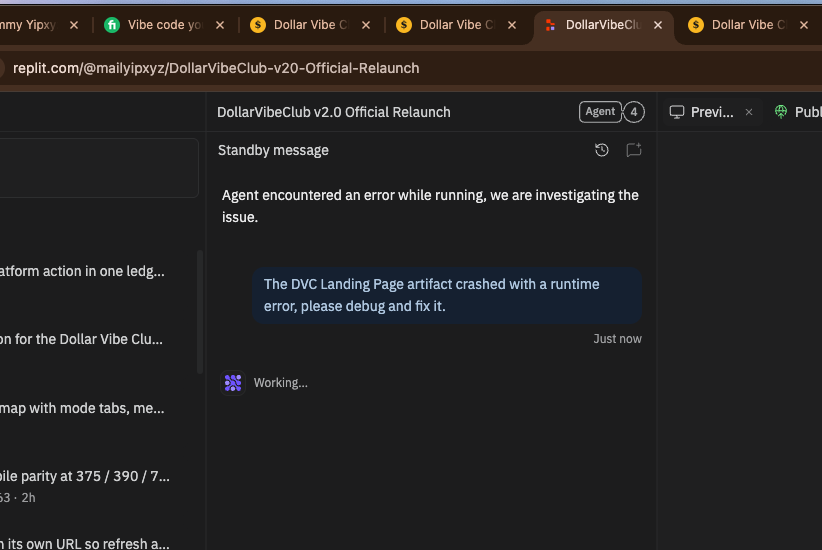The image size is (822, 550).
Task: Close the Preview pane tab
Action: [749, 112]
